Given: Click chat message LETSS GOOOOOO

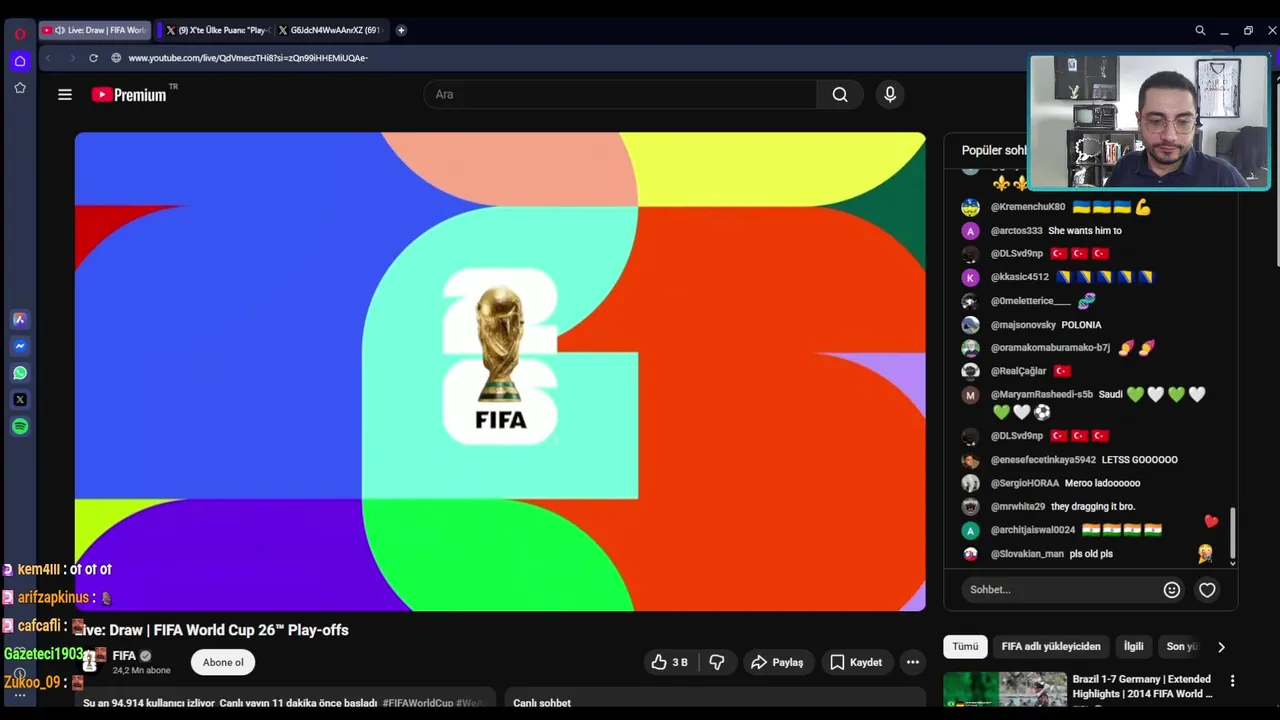Looking at the screenshot, I should (1139, 460).
